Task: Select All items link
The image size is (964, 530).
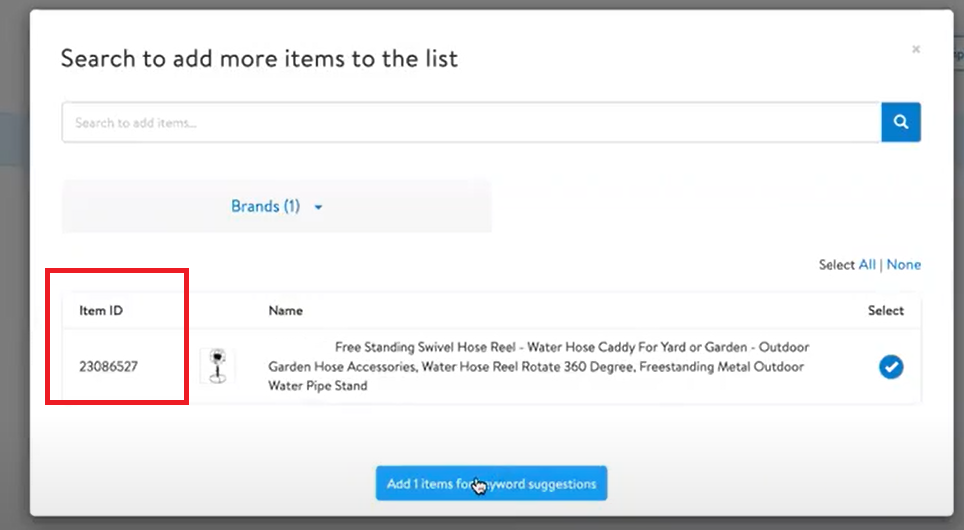Action: pos(867,265)
